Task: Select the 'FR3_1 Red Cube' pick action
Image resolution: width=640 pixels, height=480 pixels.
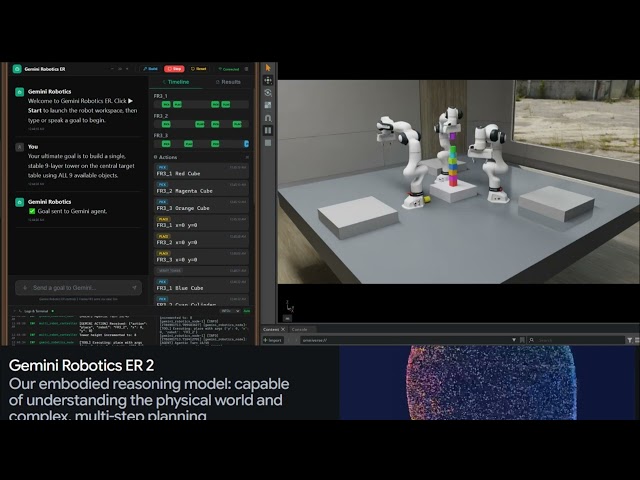Action: click(202, 171)
